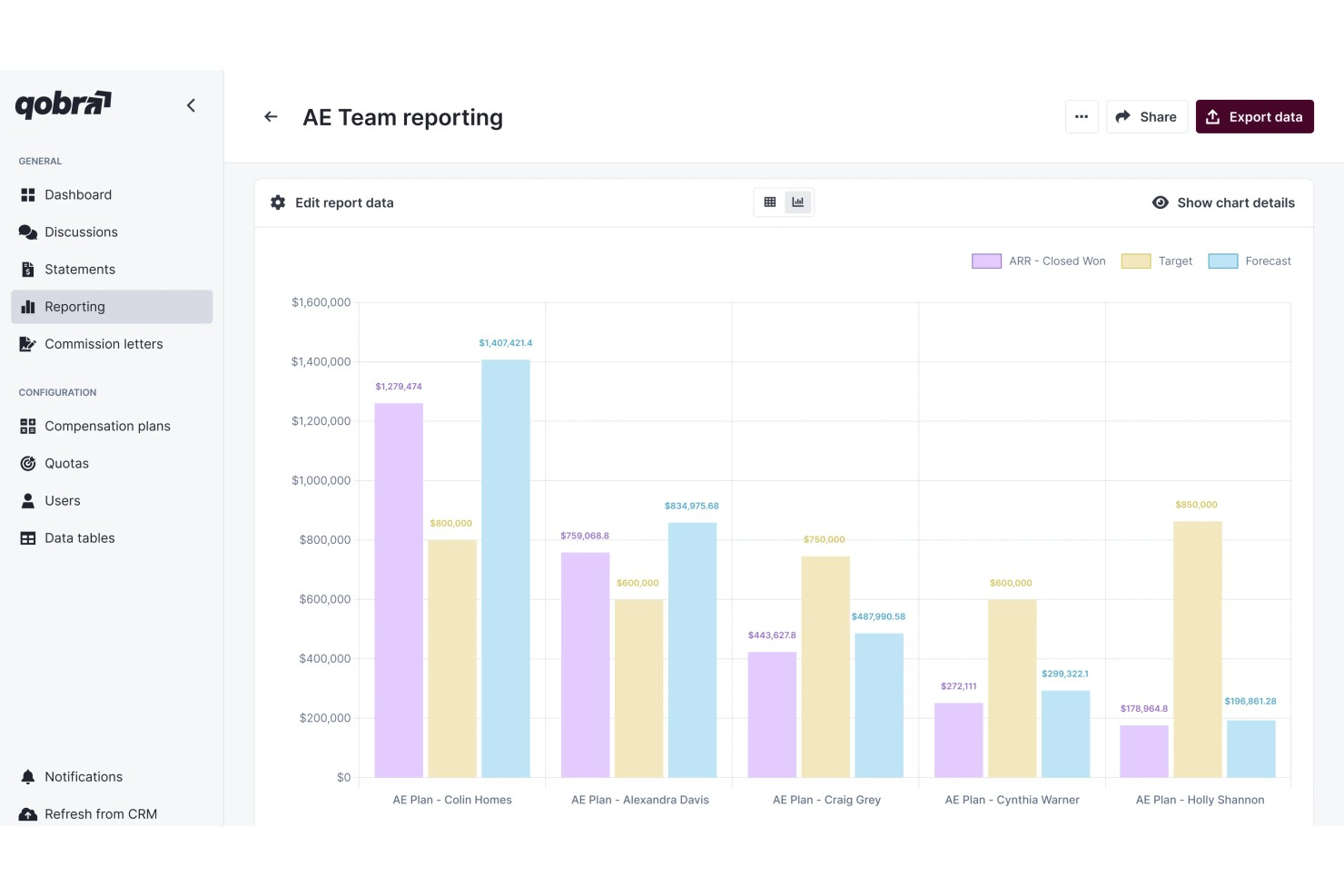
Task: Click the eye icon for chart details
Action: coord(1161,203)
